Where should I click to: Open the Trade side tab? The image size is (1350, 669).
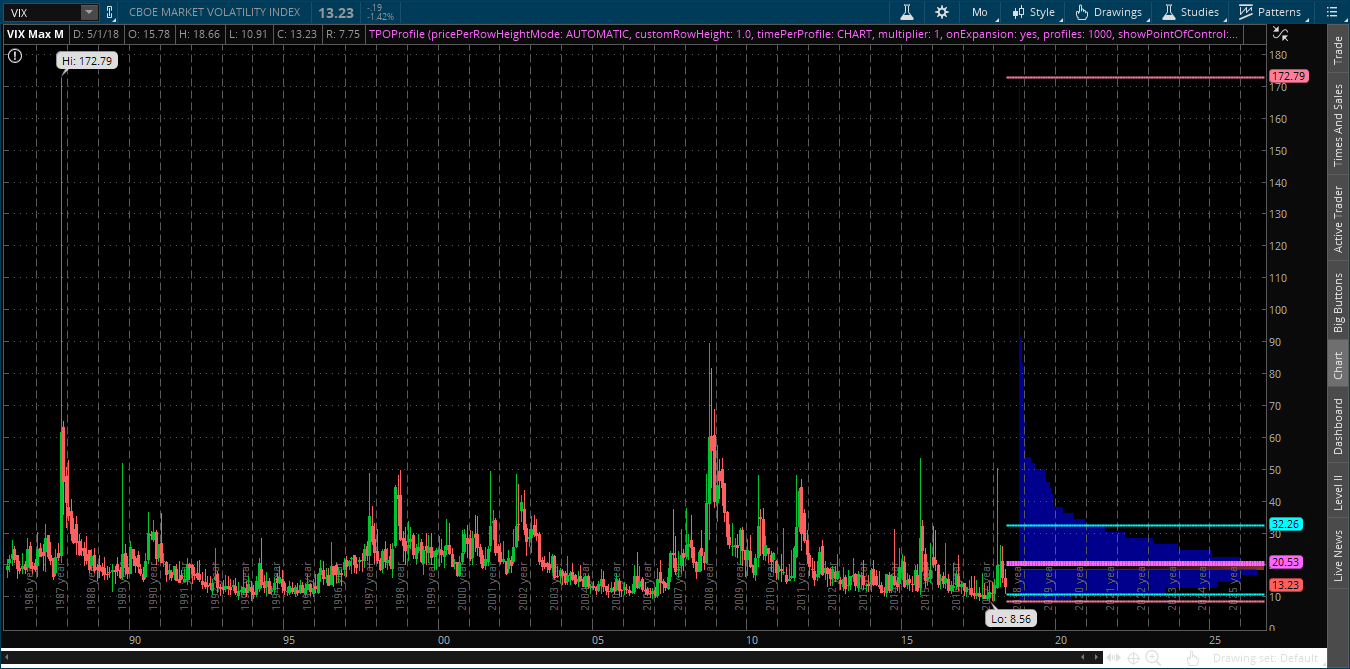click(1338, 51)
